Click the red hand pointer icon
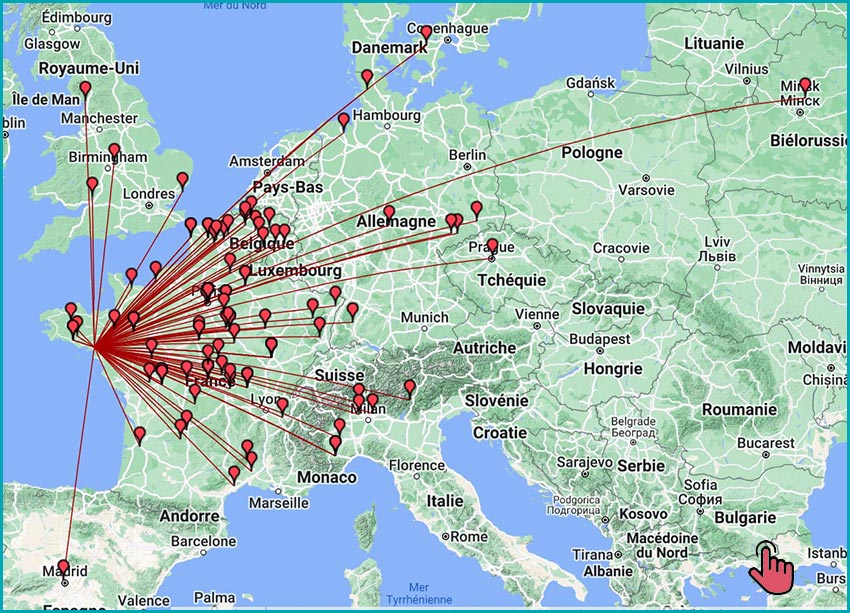This screenshot has height=613, width=850. tap(772, 565)
